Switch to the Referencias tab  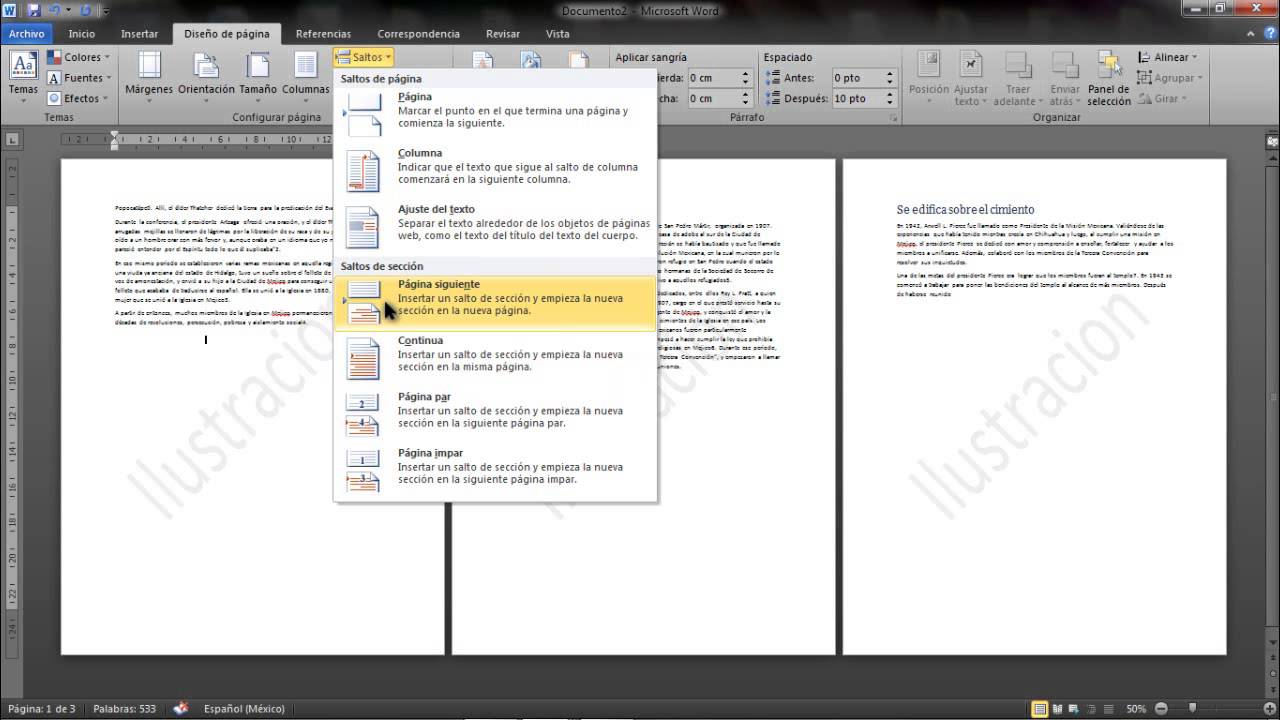pyautogui.click(x=324, y=33)
